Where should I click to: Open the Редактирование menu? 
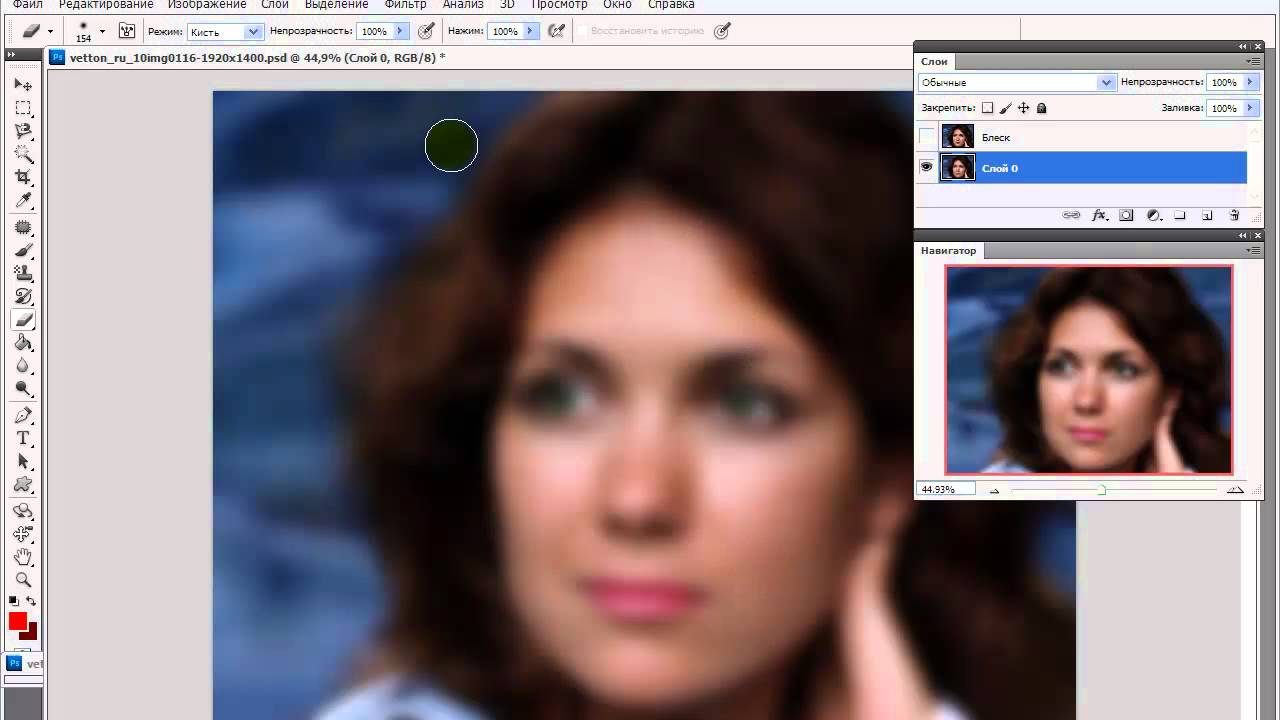tap(106, 5)
